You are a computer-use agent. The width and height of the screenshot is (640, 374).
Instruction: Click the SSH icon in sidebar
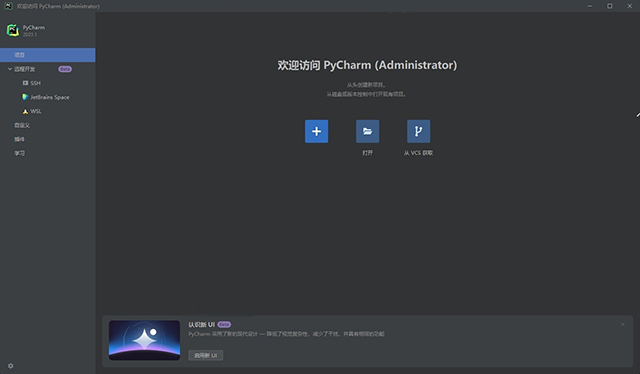tap(25, 83)
